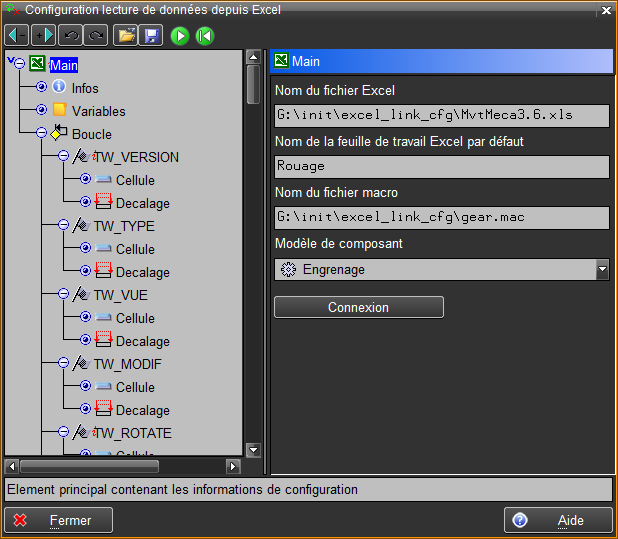Collapse the TW_VUE tree node
Screen dimensions: 618x539
[x=63, y=295]
